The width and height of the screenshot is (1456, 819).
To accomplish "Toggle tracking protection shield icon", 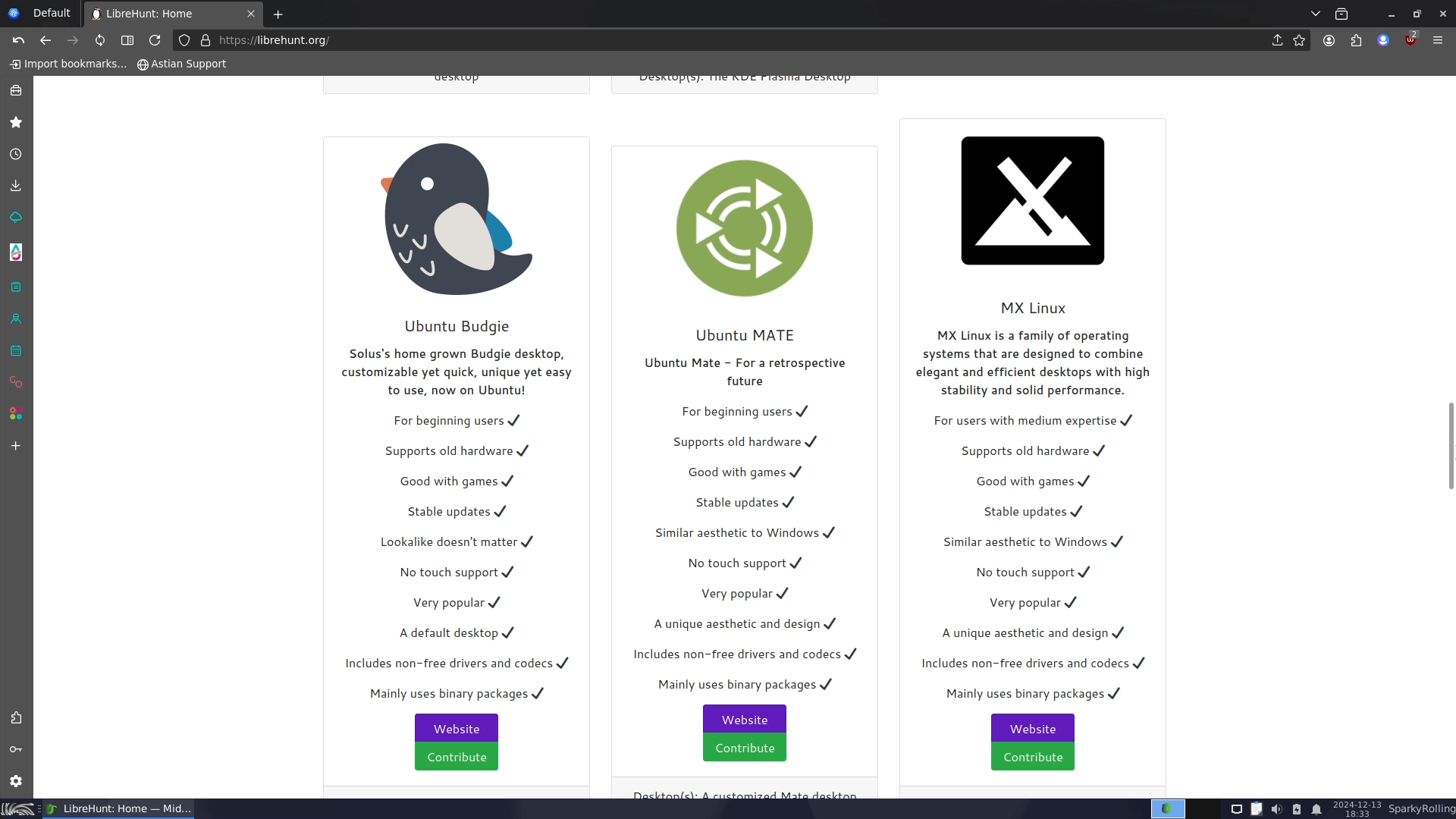I will click(184, 40).
